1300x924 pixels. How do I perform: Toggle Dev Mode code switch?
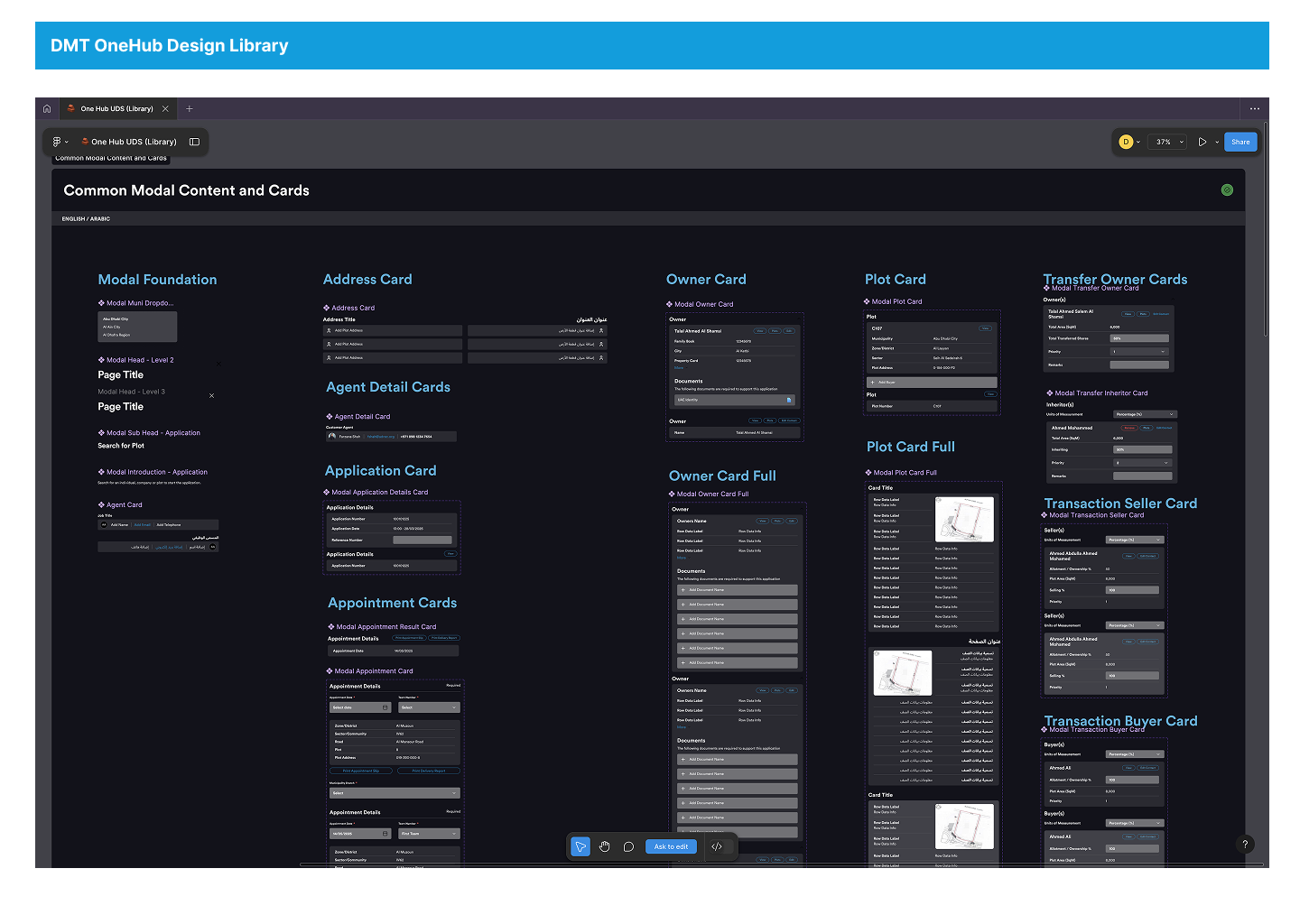[717, 846]
